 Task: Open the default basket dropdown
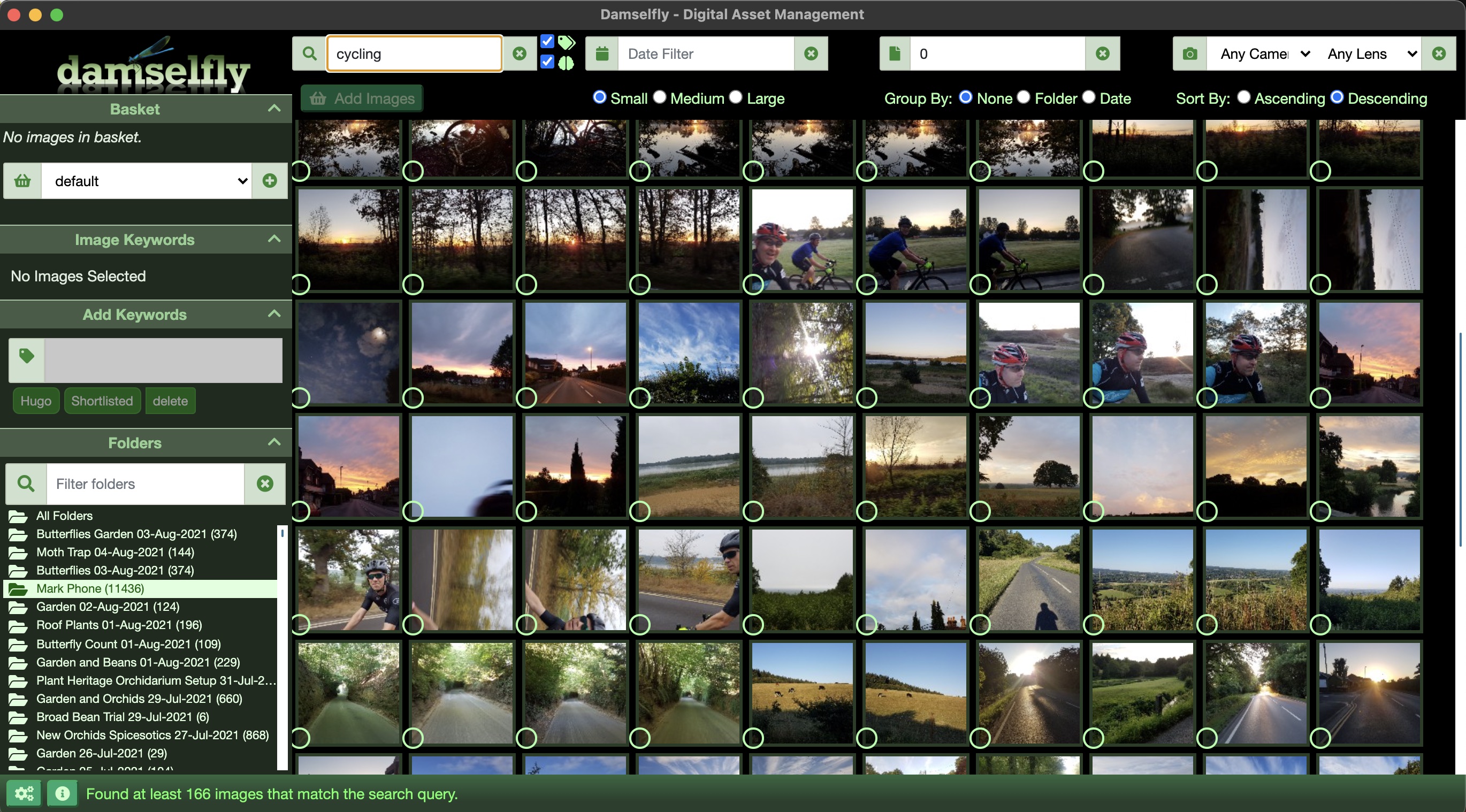[x=147, y=181]
